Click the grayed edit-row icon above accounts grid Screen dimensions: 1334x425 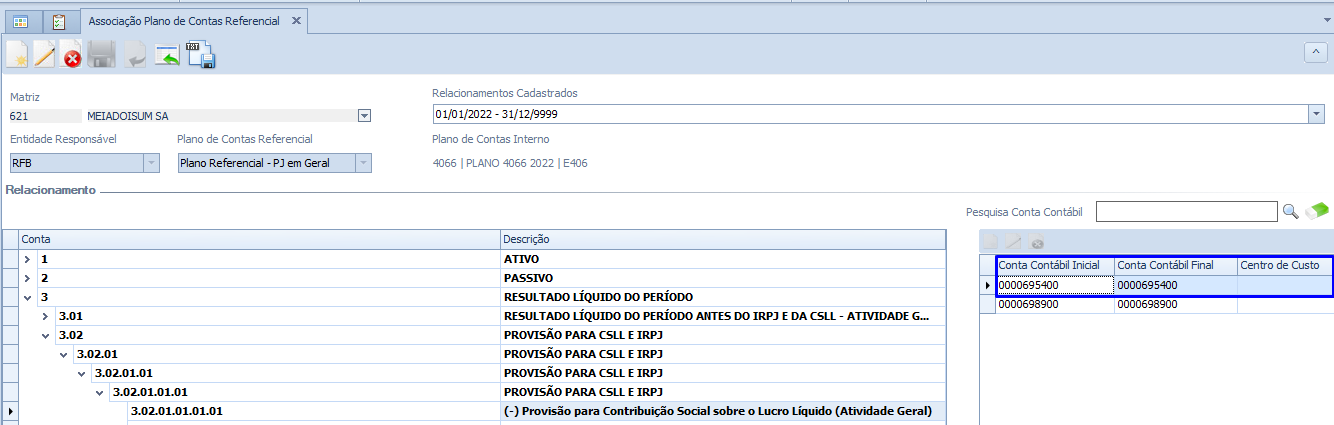[1014, 242]
